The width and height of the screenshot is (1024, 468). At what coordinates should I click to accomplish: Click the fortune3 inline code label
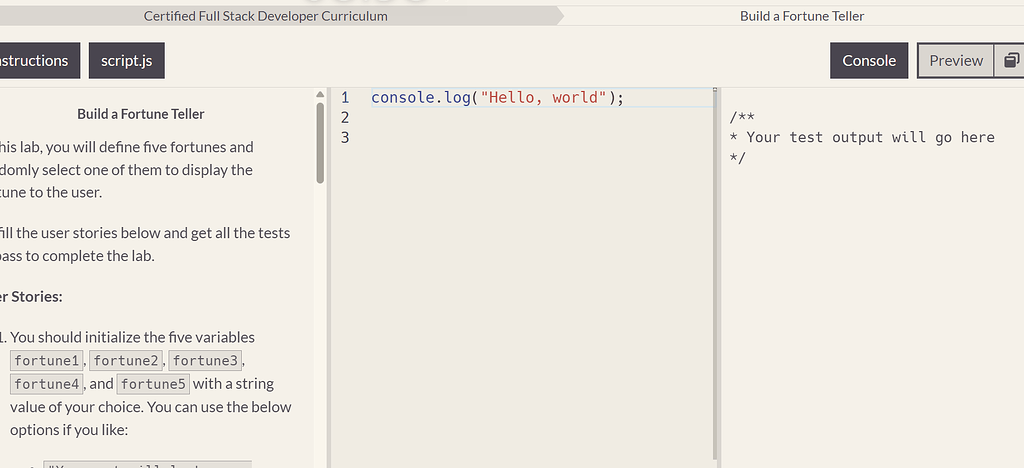(x=205, y=361)
